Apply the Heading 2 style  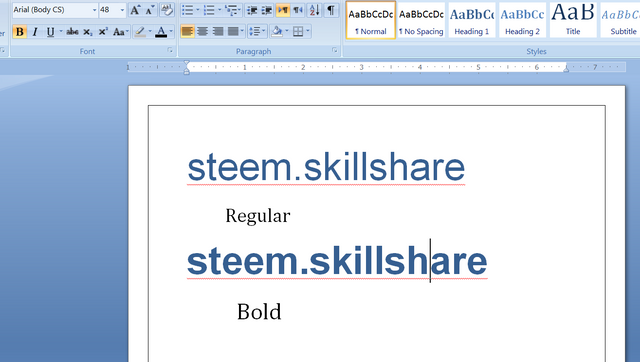(522, 20)
